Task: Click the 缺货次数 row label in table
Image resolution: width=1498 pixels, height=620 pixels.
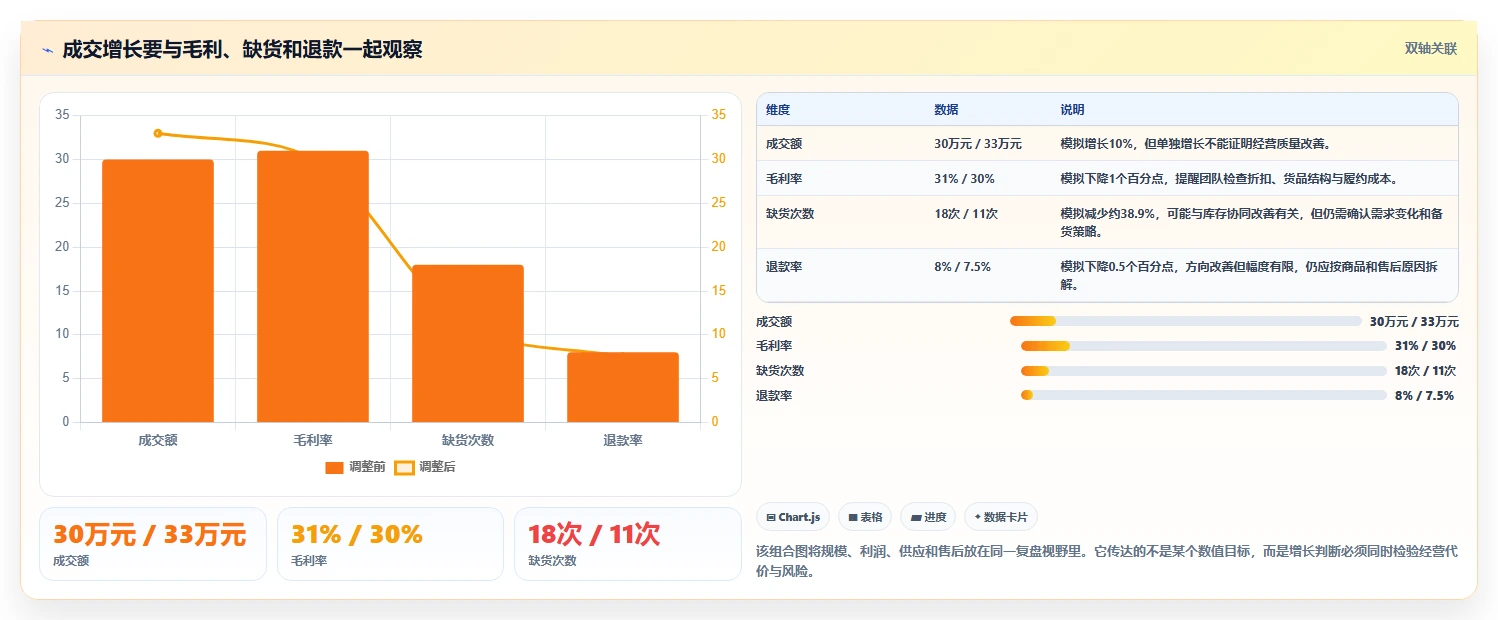Action: point(790,214)
